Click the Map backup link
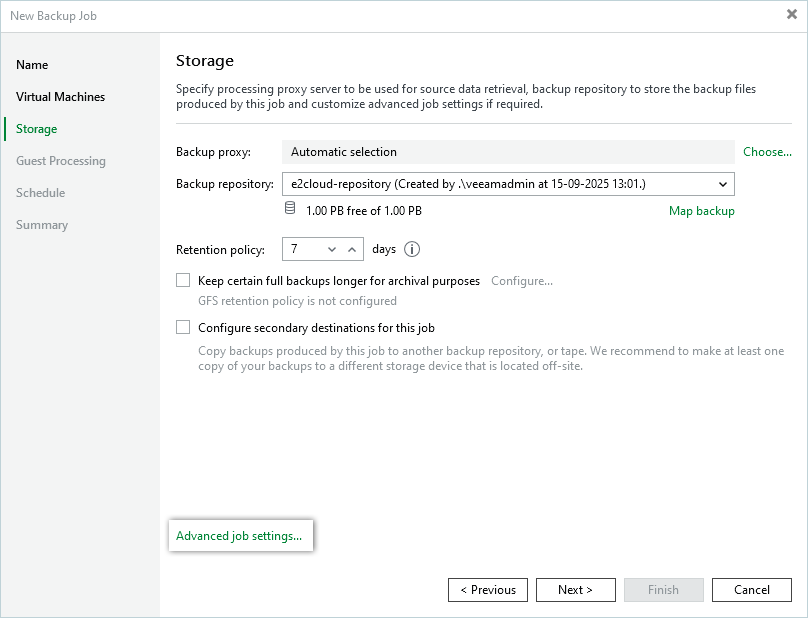This screenshot has width=808, height=618. click(701, 211)
